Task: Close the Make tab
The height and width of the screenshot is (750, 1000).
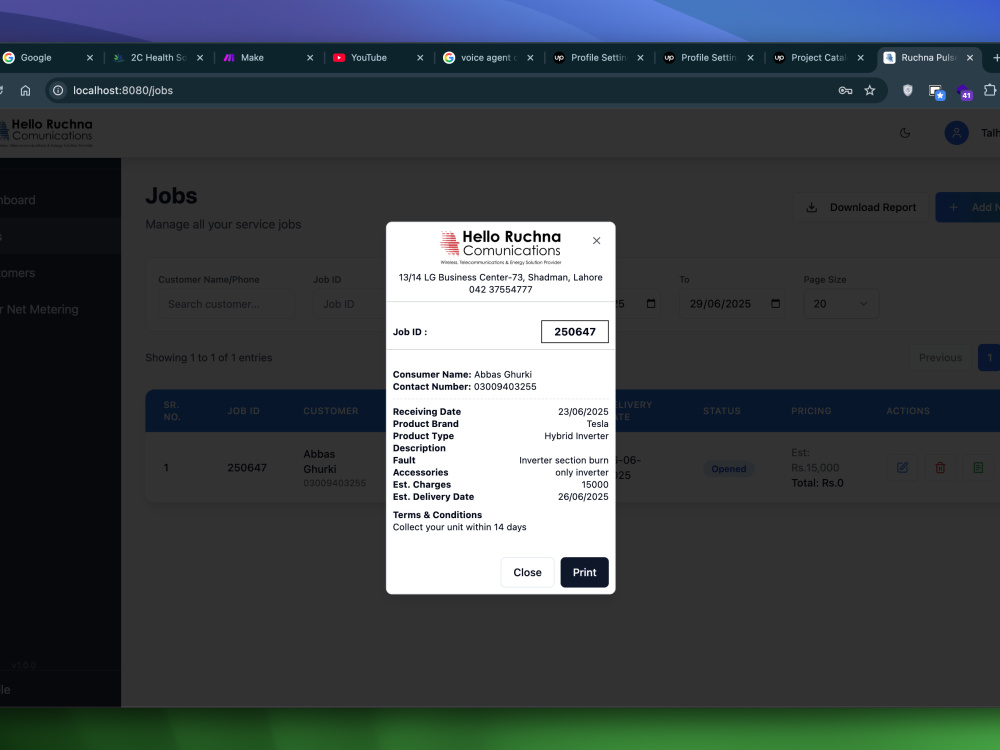Action: (310, 57)
